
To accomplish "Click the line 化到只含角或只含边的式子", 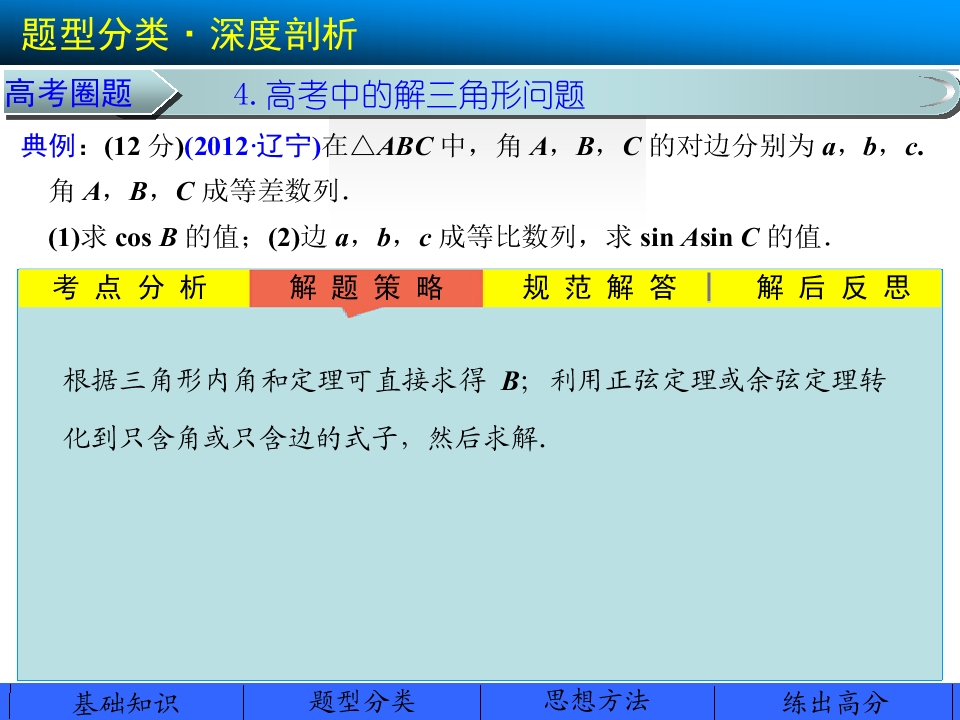I will (304, 438).
